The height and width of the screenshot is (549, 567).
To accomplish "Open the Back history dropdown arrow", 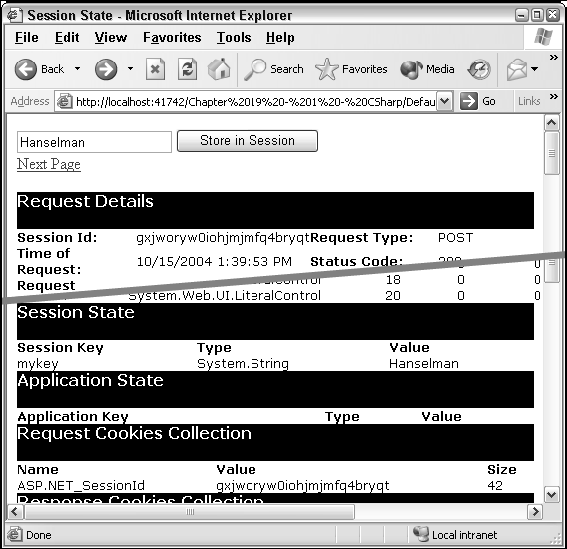I will pos(77,68).
